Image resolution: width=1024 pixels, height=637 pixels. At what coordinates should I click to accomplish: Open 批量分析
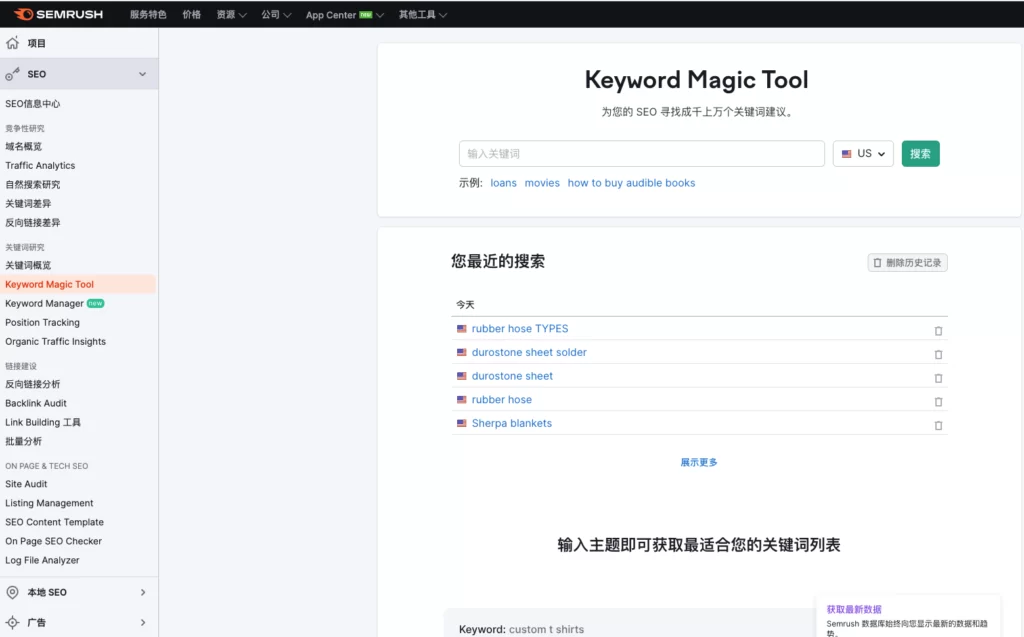[24, 441]
